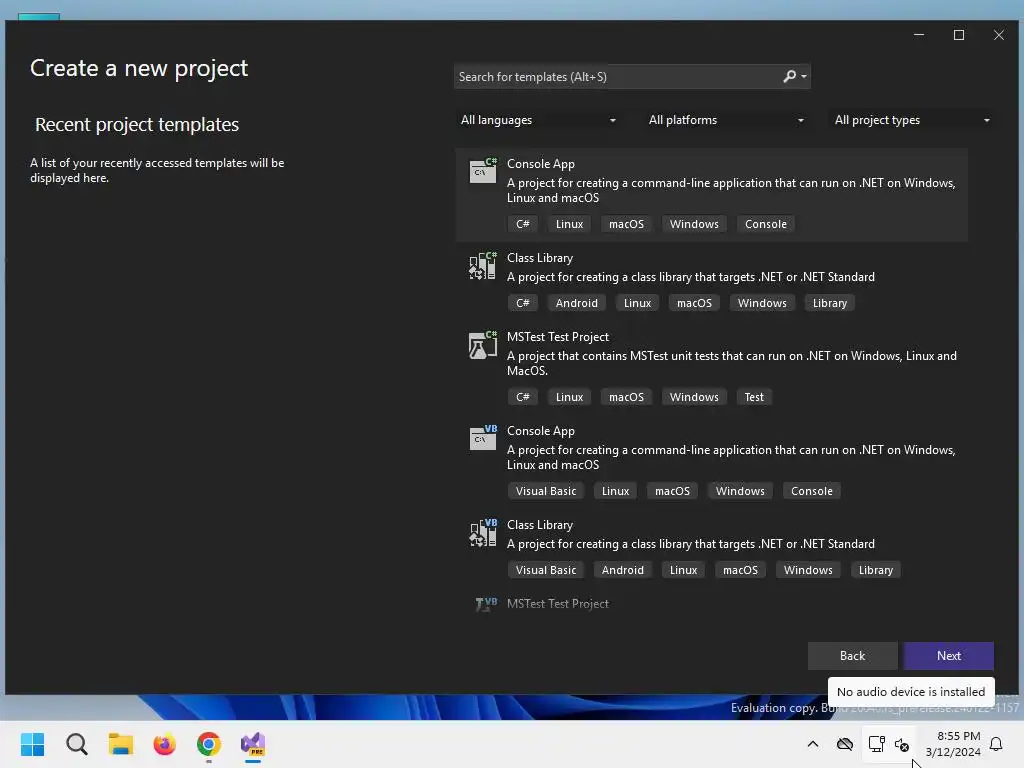Screen dimensions: 1024x768
Task: Click the search magnifier icon in template search
Action: [790, 76]
